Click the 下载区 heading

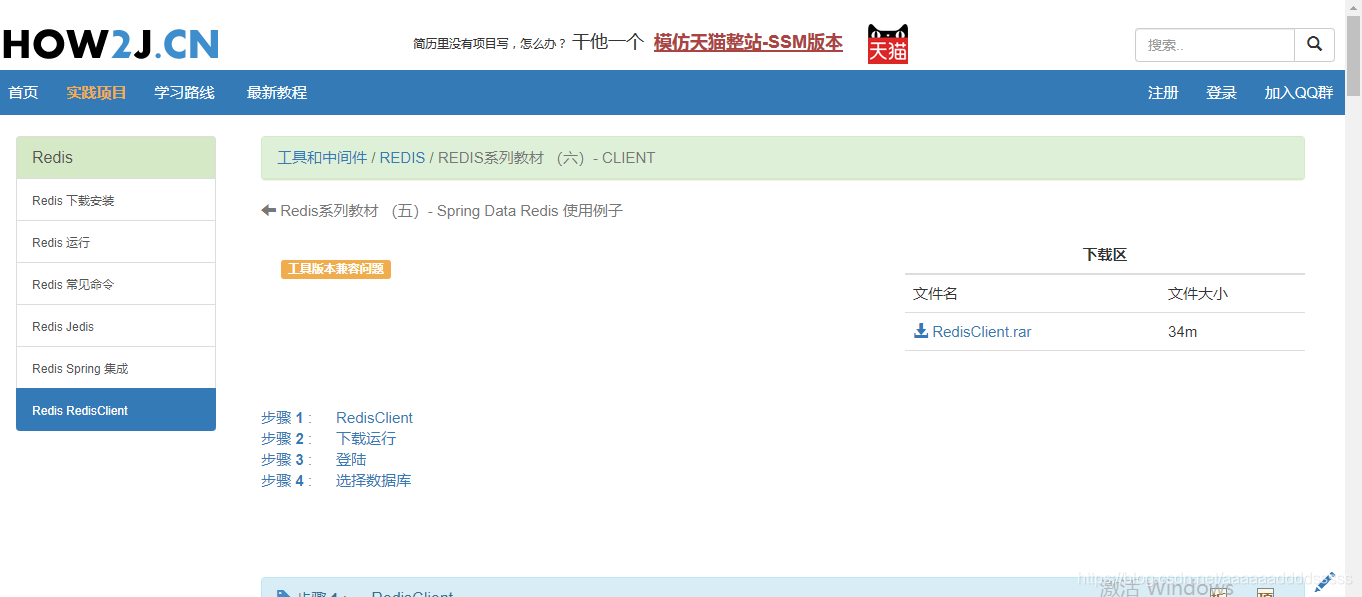tap(1105, 254)
